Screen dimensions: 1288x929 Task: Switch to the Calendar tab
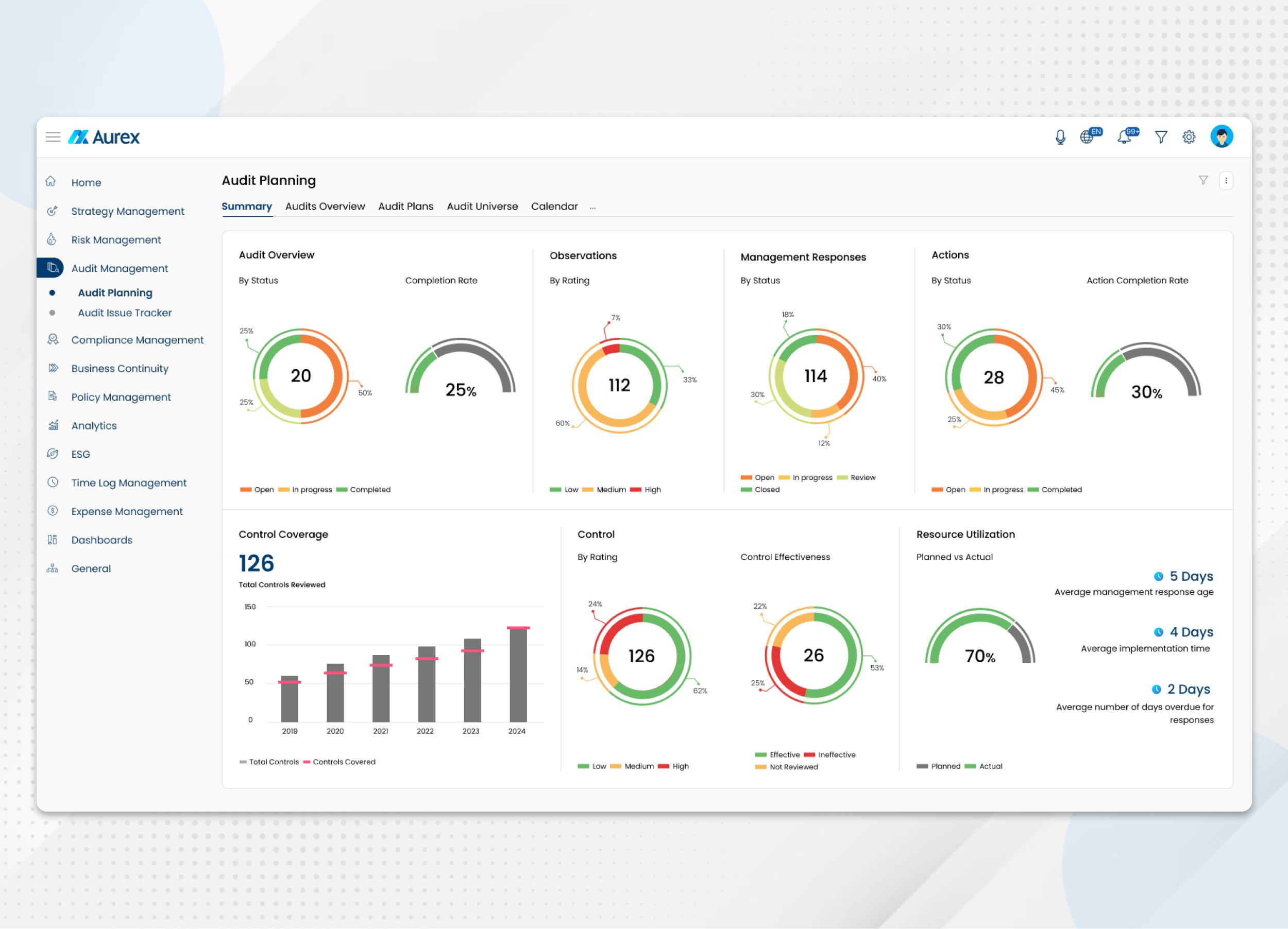[554, 206]
